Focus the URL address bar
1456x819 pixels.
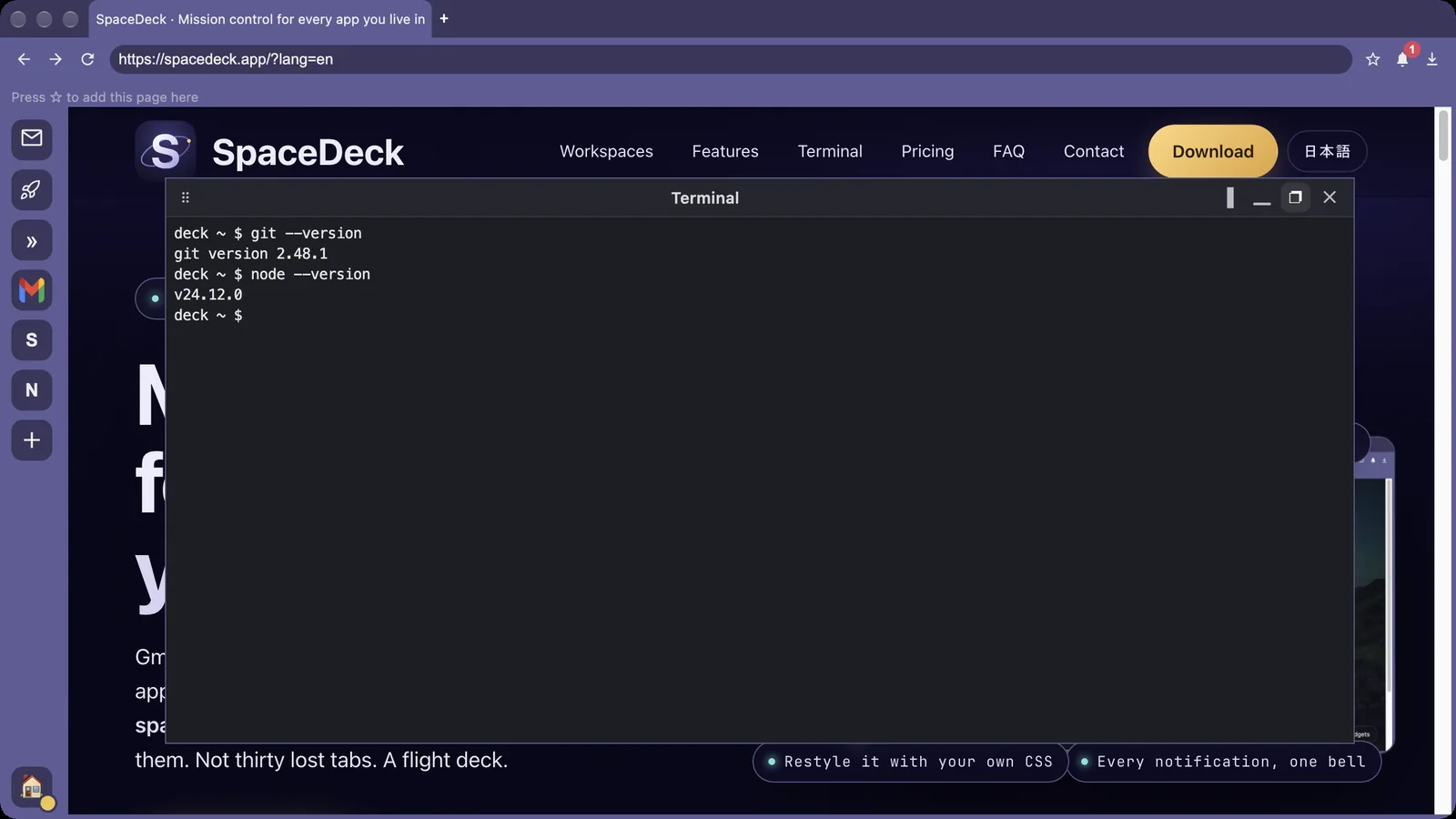[x=730, y=59]
